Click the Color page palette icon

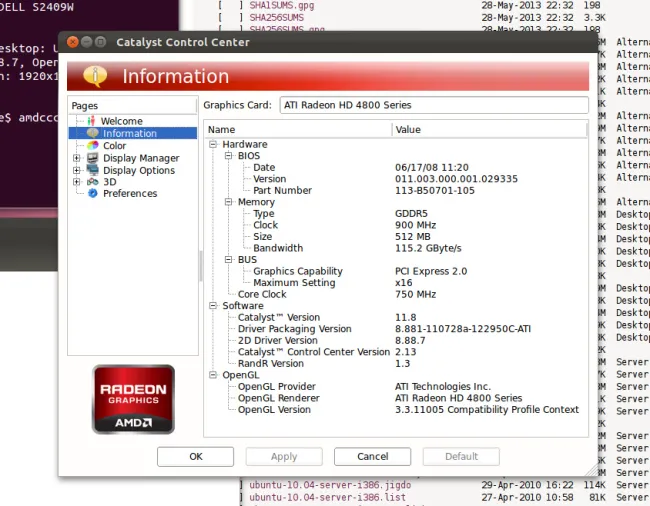tap(92, 145)
